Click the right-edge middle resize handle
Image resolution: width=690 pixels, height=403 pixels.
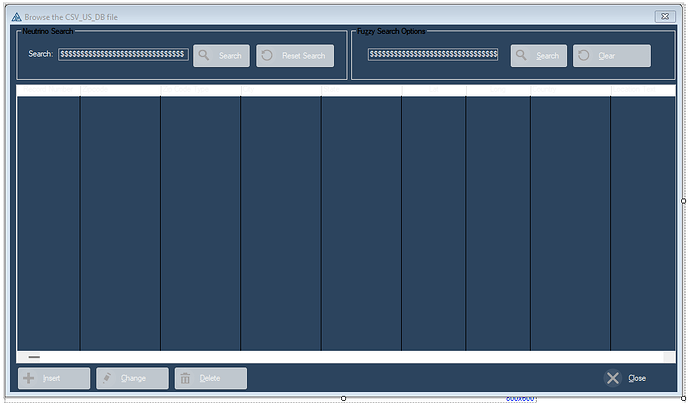[x=684, y=200]
